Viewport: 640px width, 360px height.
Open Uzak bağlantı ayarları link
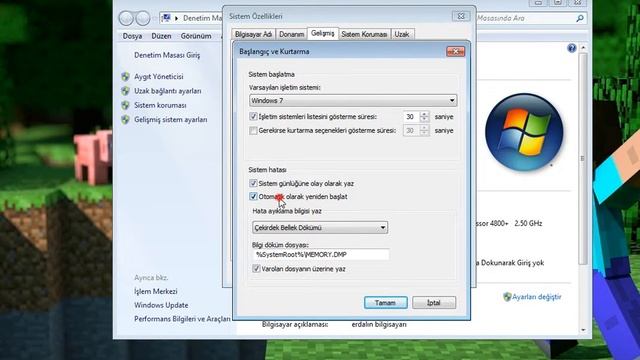pos(168,91)
